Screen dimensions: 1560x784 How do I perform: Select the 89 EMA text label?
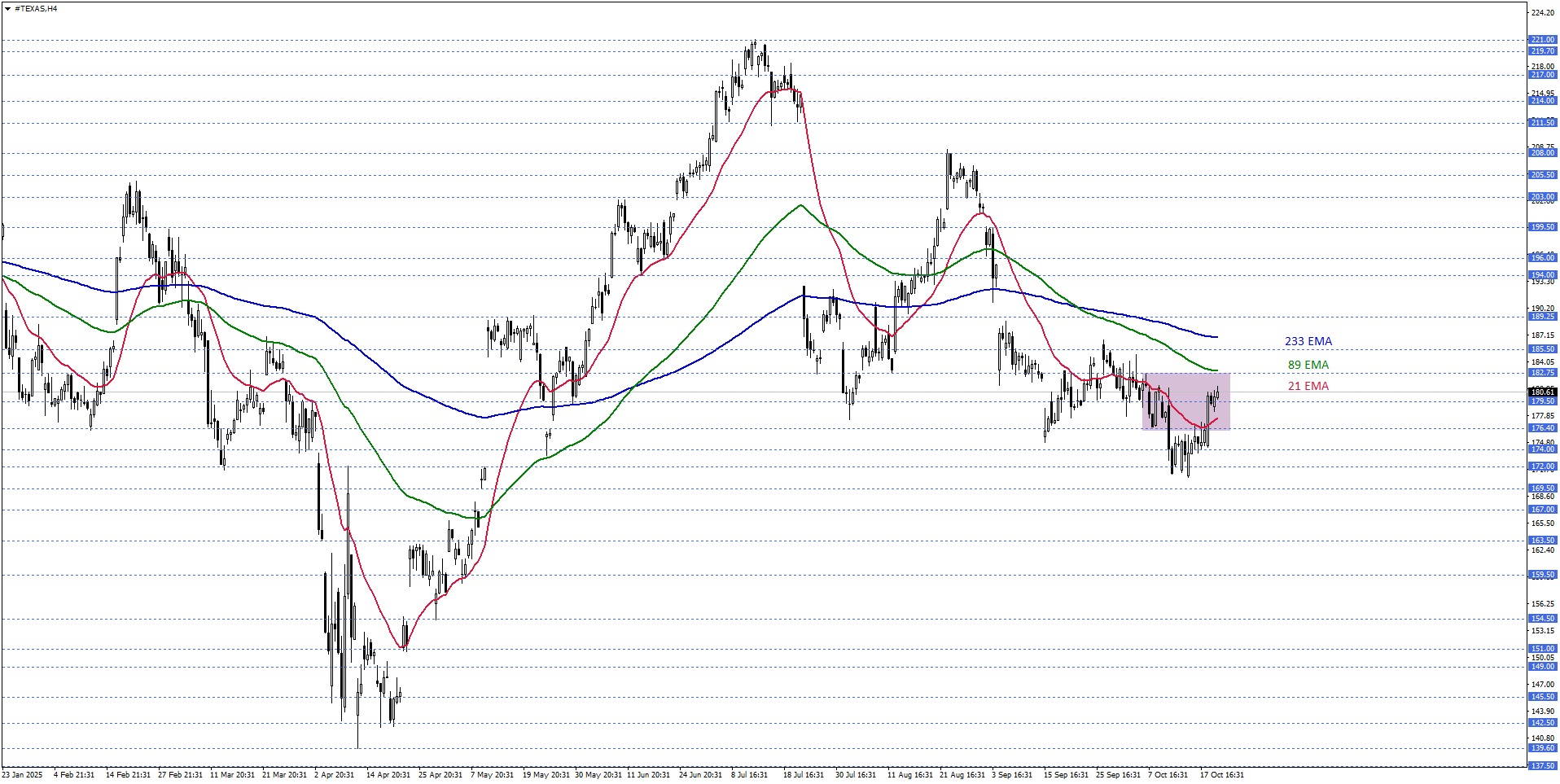tap(1308, 365)
